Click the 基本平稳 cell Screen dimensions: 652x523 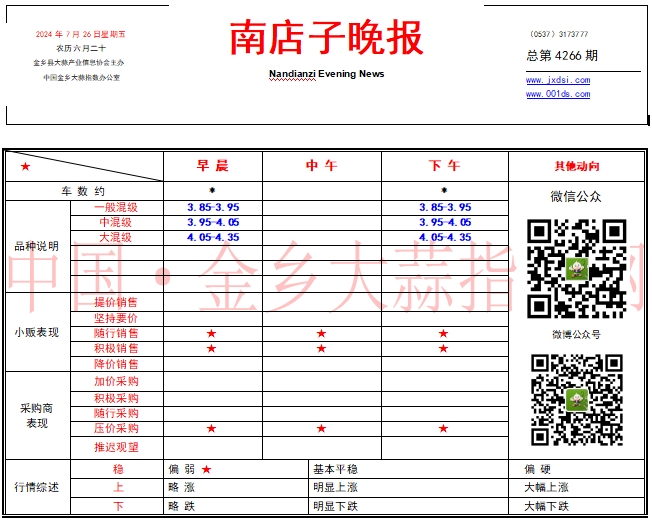pyautogui.click(x=335, y=469)
